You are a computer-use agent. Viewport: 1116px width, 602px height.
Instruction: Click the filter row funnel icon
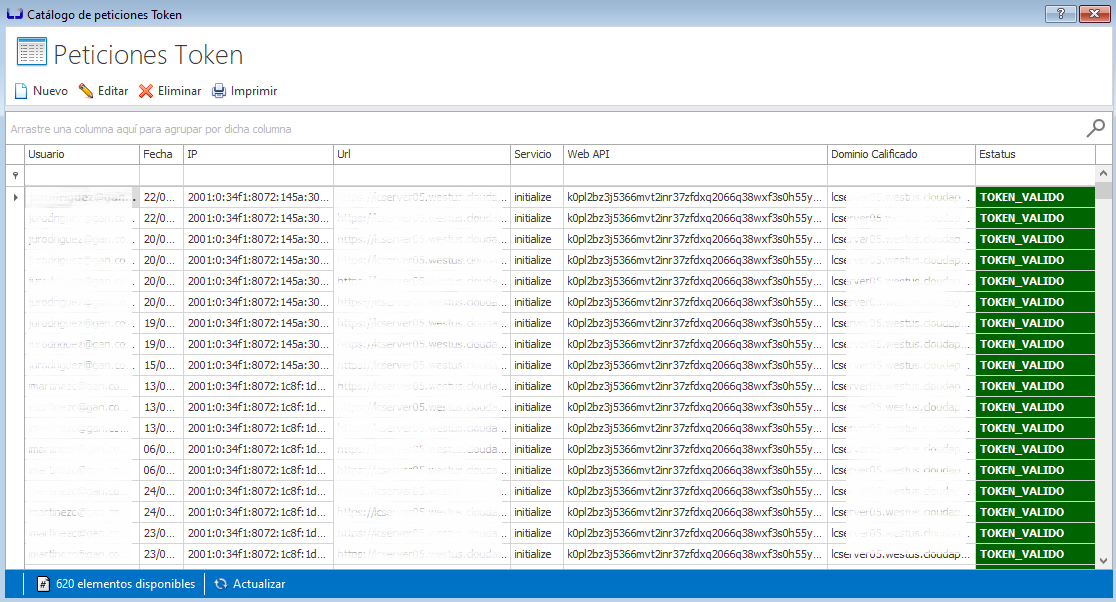pos(15,175)
